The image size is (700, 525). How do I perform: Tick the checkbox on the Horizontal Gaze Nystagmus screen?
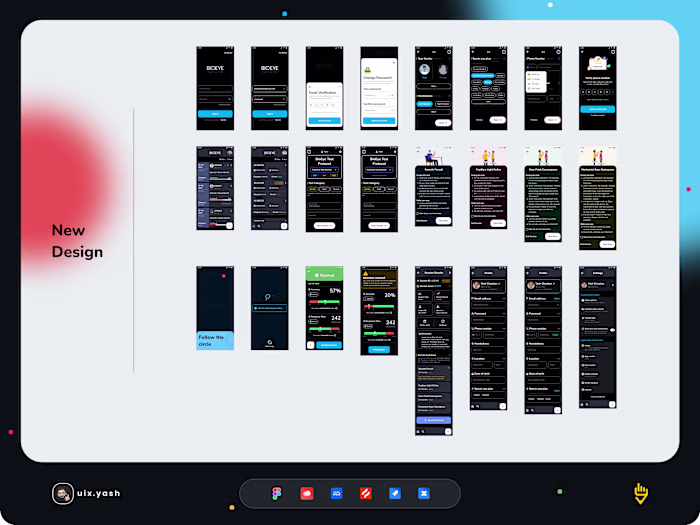tap(582, 237)
